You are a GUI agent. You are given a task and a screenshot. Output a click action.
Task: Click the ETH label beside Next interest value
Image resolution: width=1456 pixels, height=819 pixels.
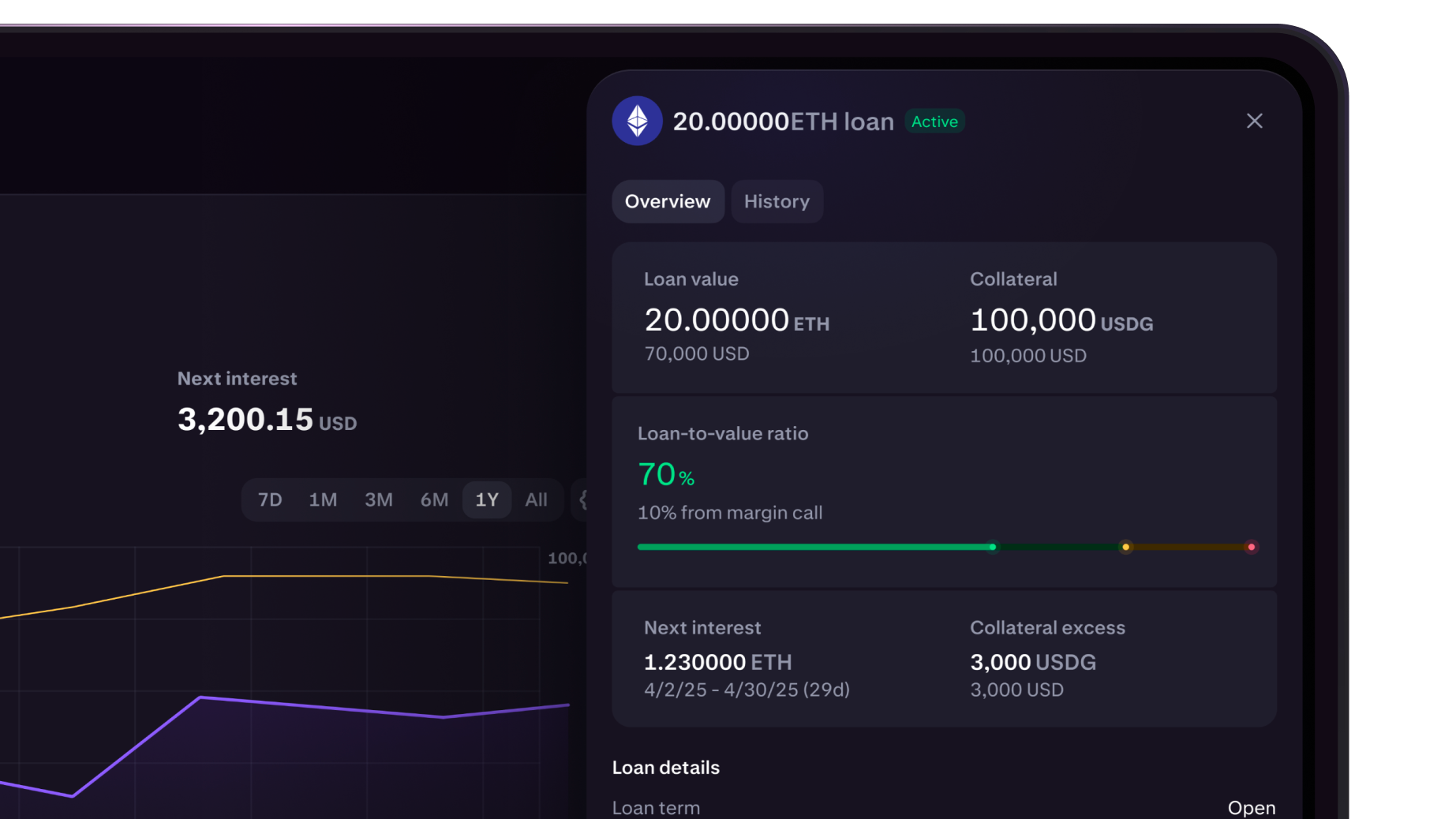[x=771, y=662]
